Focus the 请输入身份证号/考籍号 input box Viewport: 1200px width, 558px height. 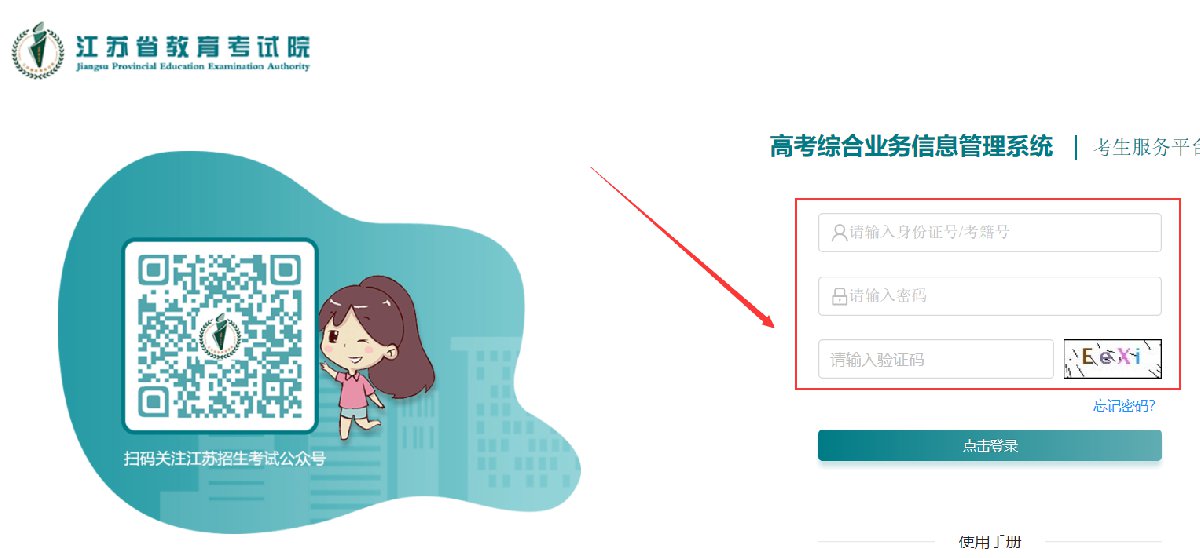click(990, 233)
